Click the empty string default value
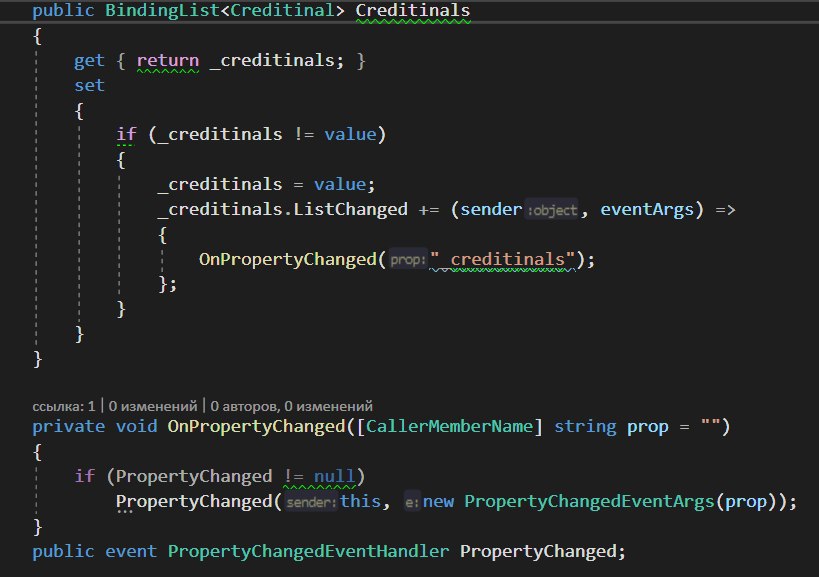This screenshot has height=577, width=819. coord(709,425)
